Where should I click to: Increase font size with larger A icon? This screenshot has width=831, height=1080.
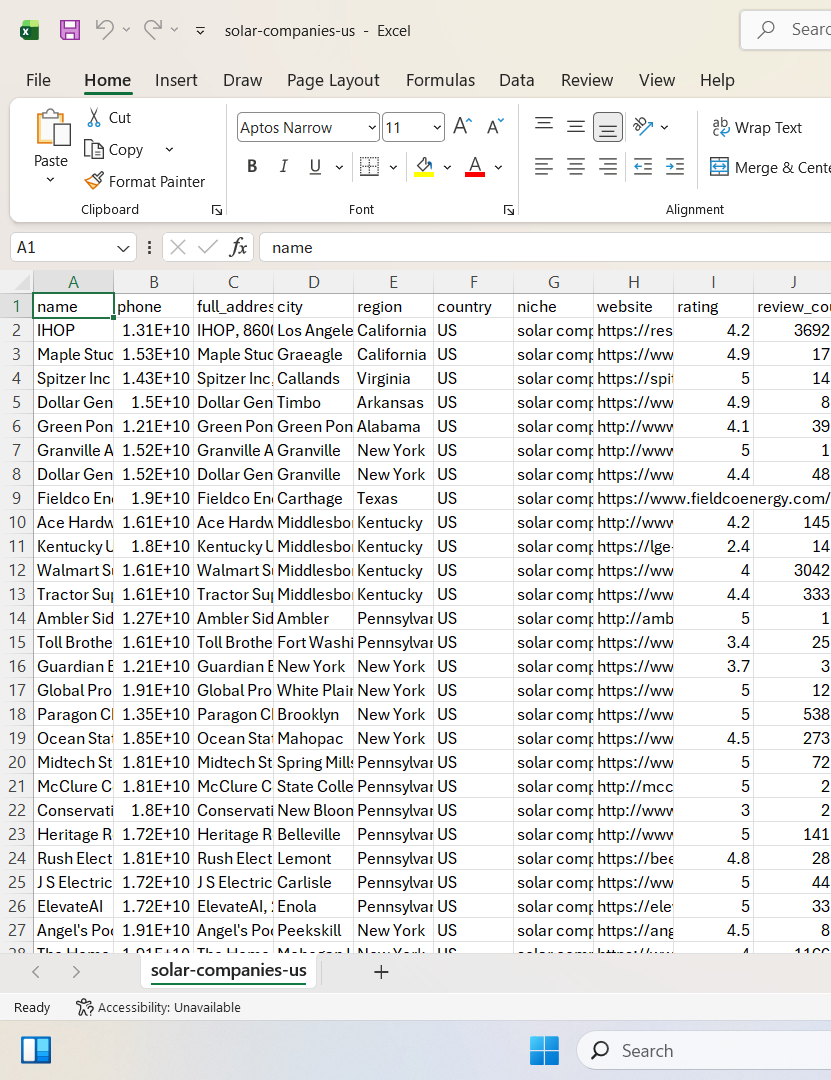point(462,127)
